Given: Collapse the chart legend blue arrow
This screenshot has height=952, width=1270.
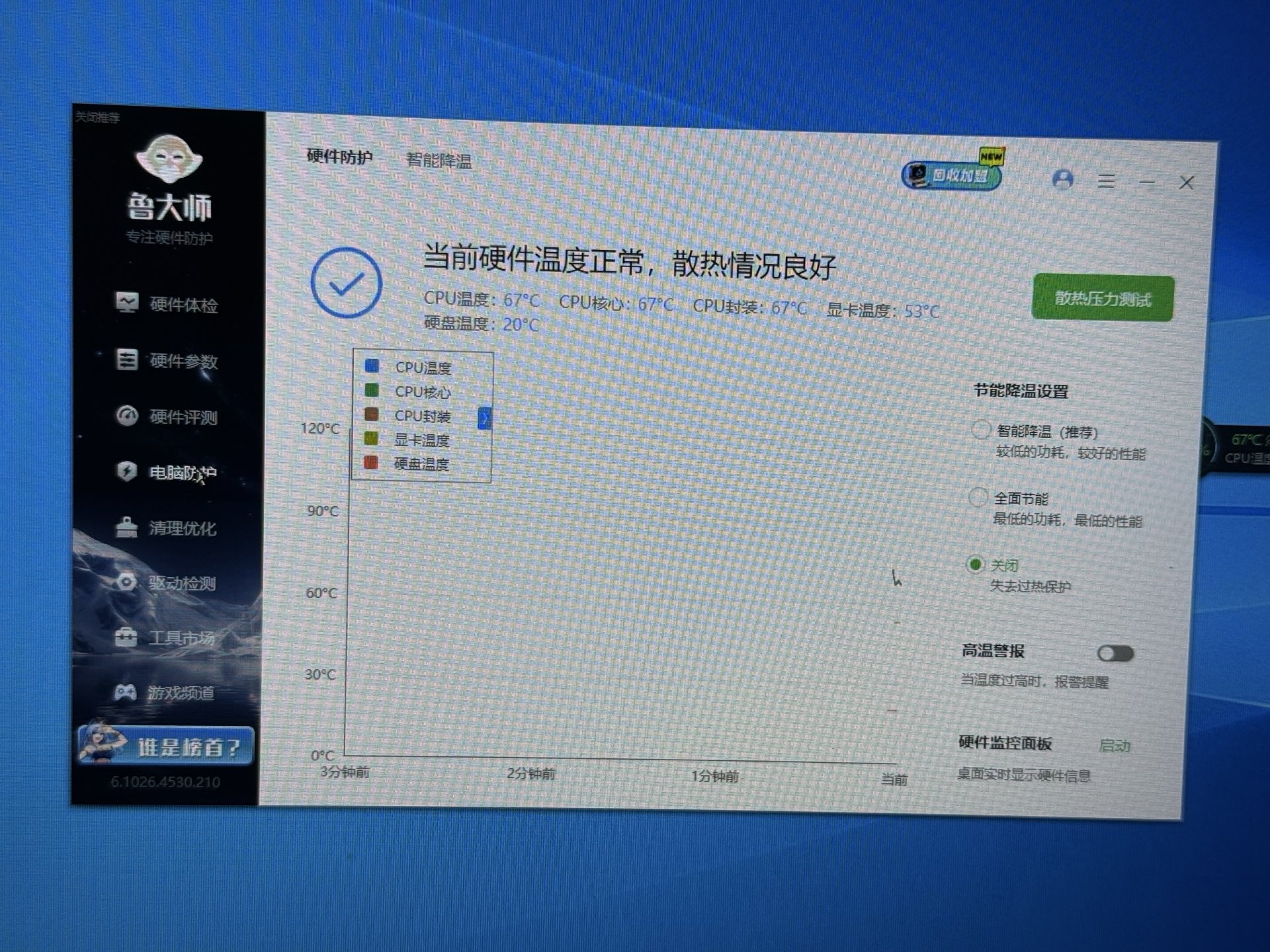Looking at the screenshot, I should click(x=485, y=418).
